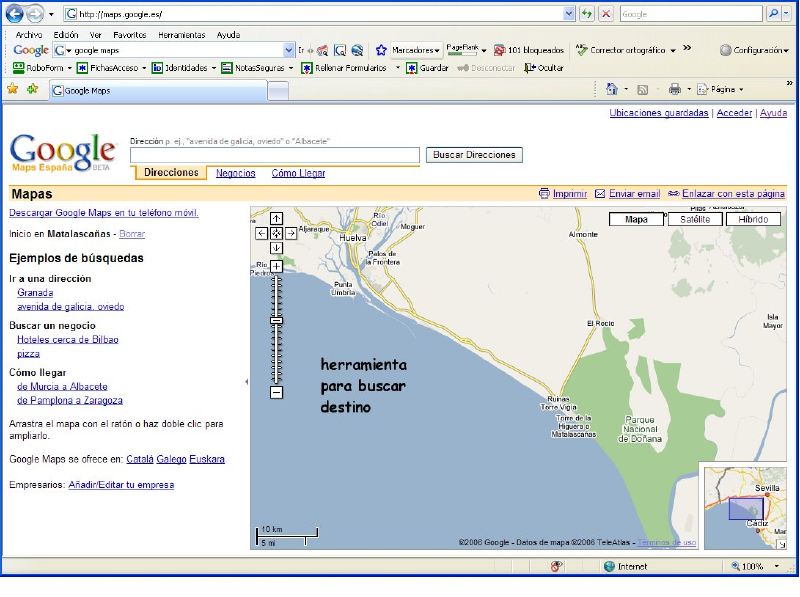Click the empty new tab button
Image resolution: width=800 pixels, height=597 pixels.
point(278,91)
